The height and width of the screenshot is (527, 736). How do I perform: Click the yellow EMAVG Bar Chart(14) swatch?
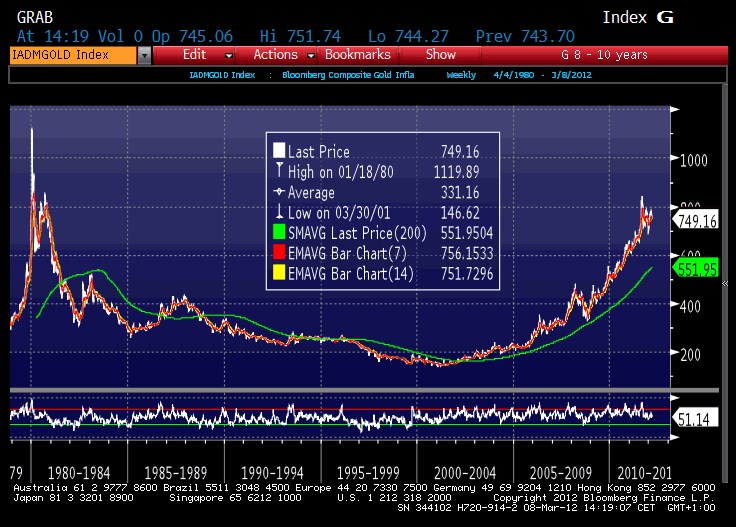point(279,272)
